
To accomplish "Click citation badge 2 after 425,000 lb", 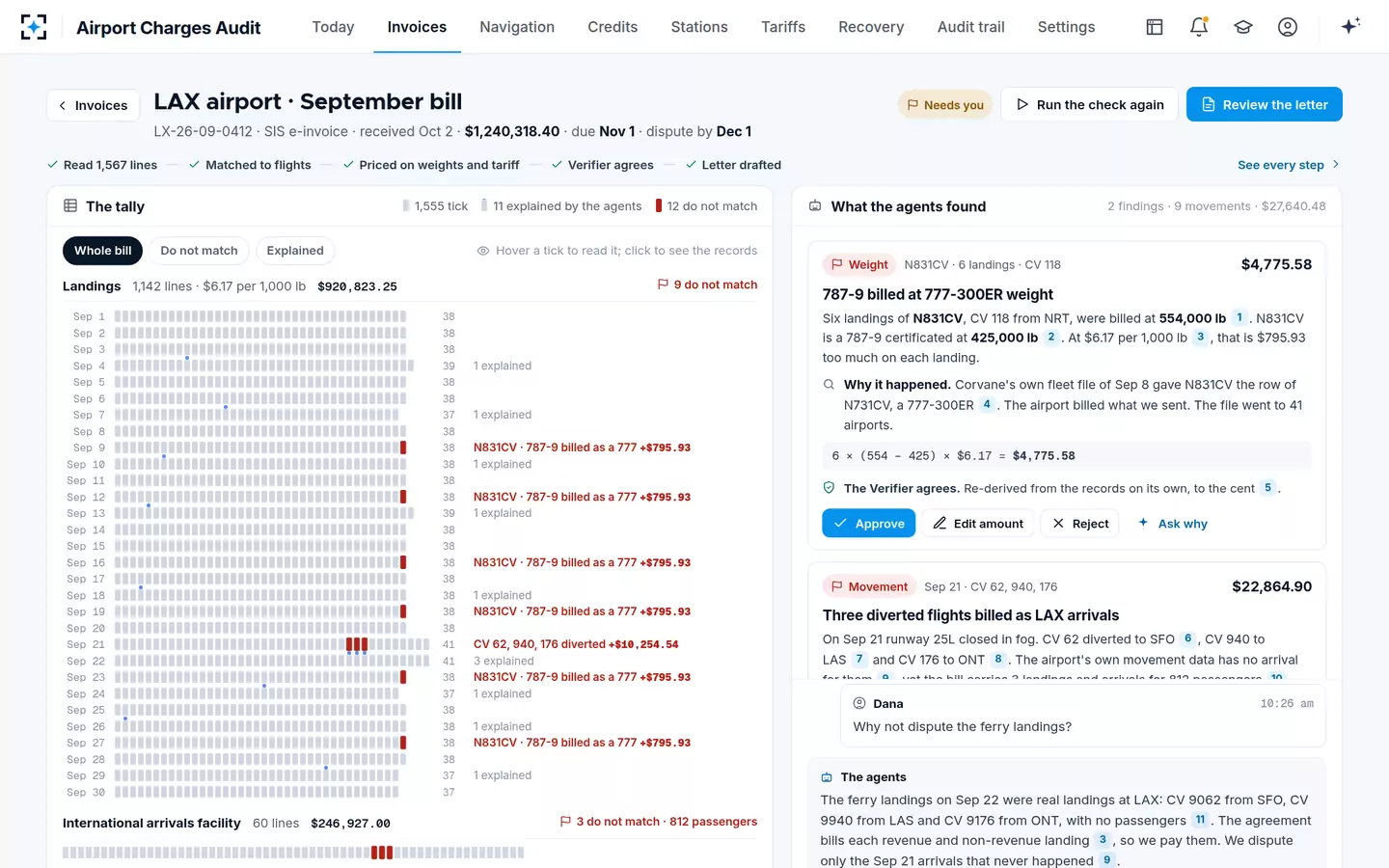I will coord(1051,338).
